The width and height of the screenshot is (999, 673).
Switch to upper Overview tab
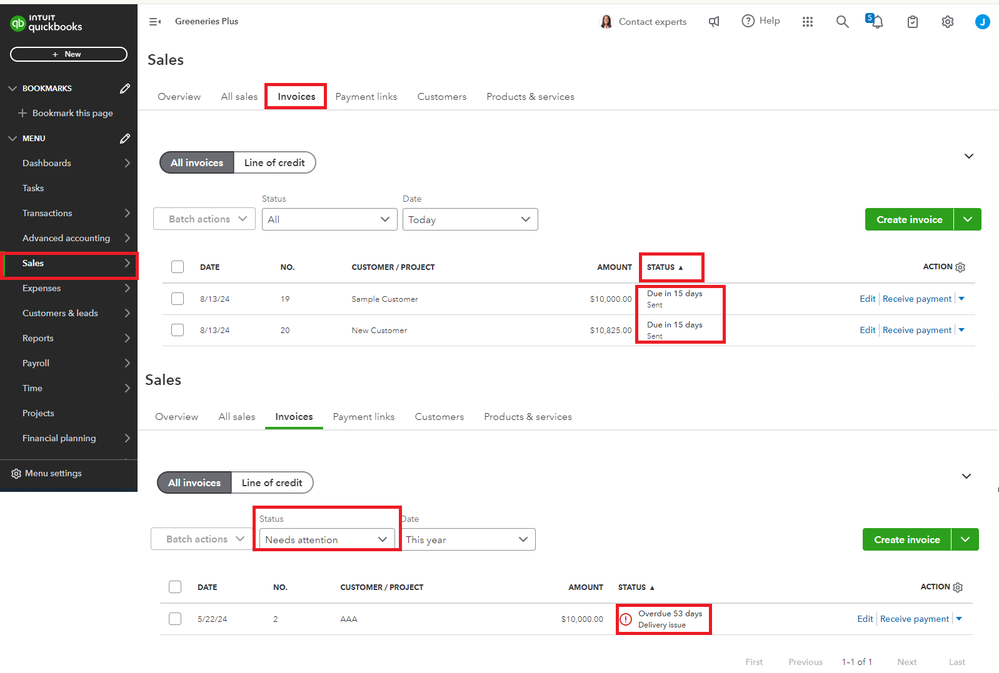click(x=179, y=96)
